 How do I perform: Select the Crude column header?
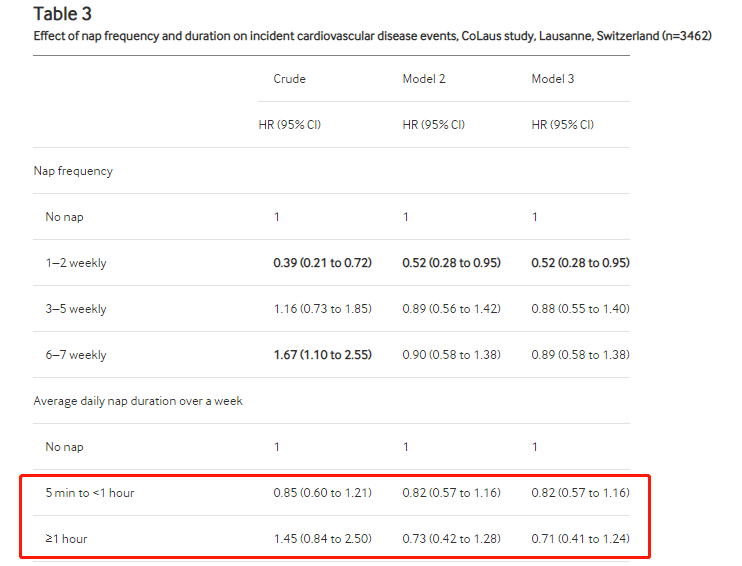coord(289,79)
